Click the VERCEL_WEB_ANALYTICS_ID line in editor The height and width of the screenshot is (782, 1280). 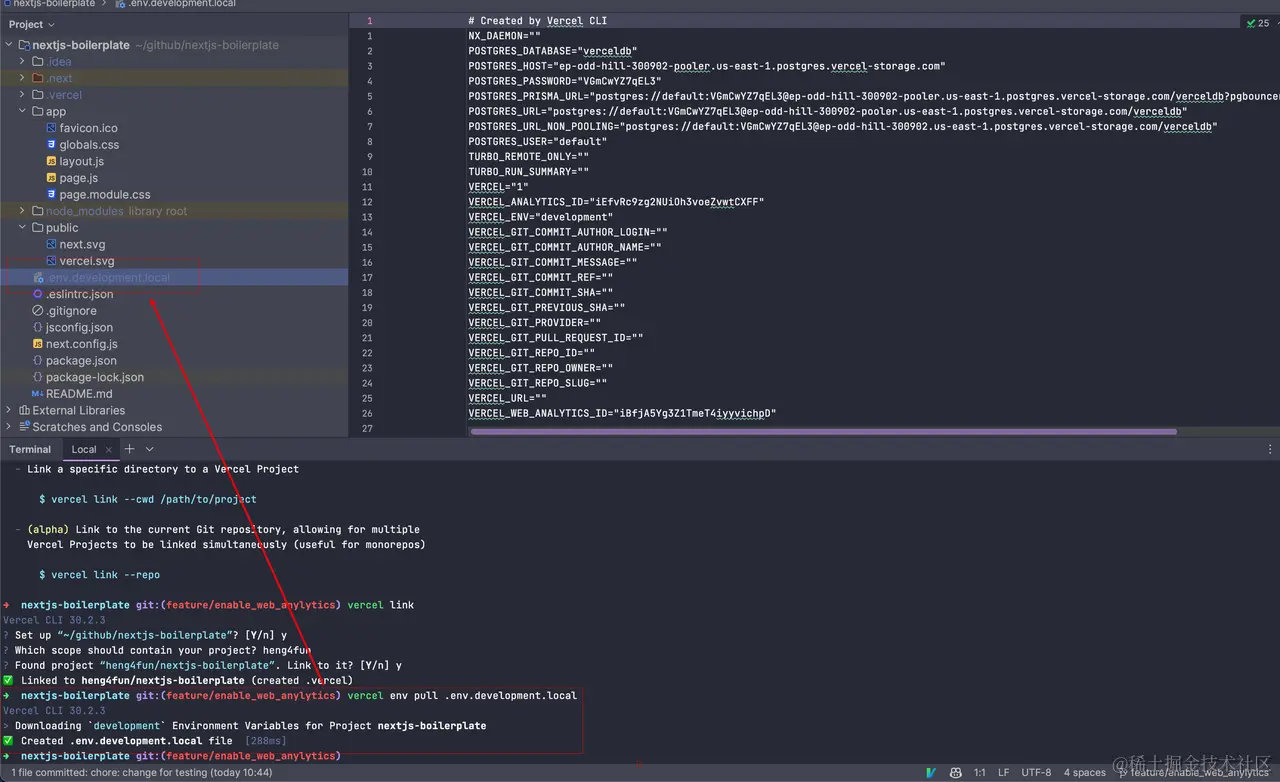(622, 413)
